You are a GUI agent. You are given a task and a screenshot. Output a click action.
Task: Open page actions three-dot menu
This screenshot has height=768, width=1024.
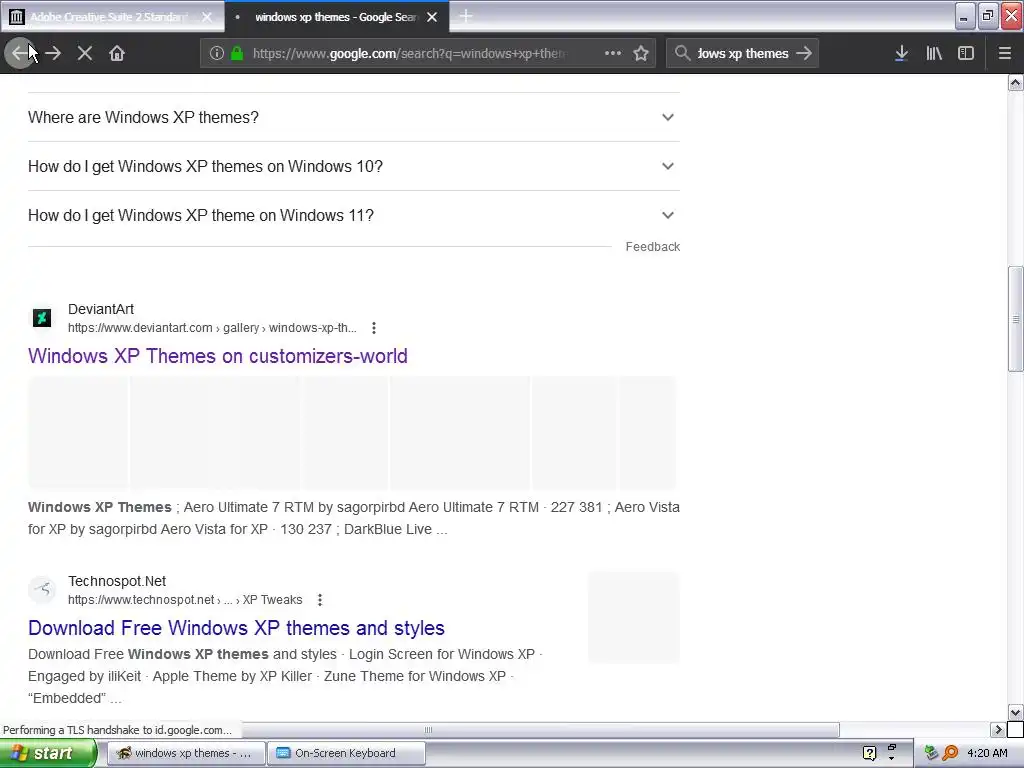click(613, 54)
